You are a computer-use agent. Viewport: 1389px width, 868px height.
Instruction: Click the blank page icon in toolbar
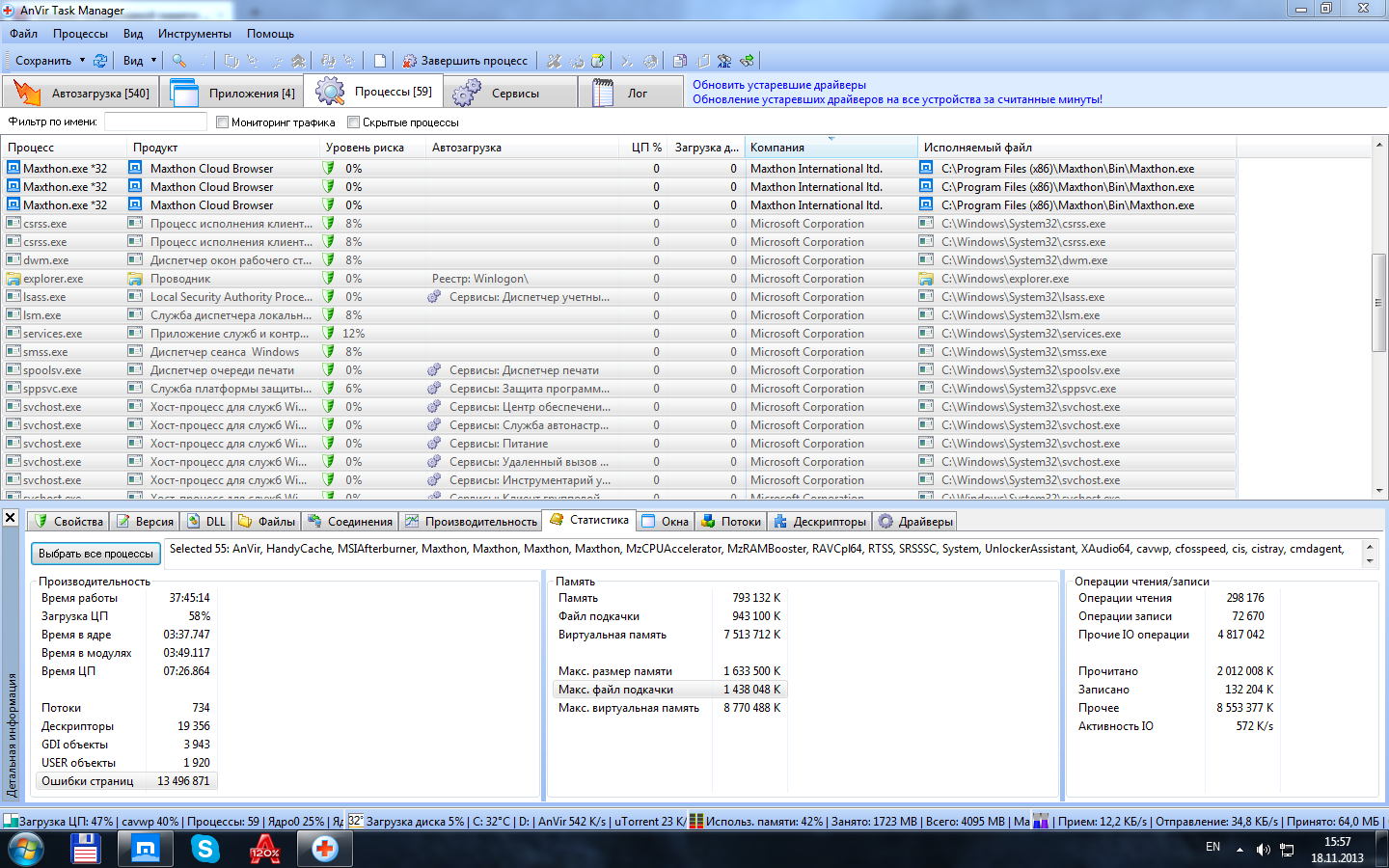coord(380,61)
